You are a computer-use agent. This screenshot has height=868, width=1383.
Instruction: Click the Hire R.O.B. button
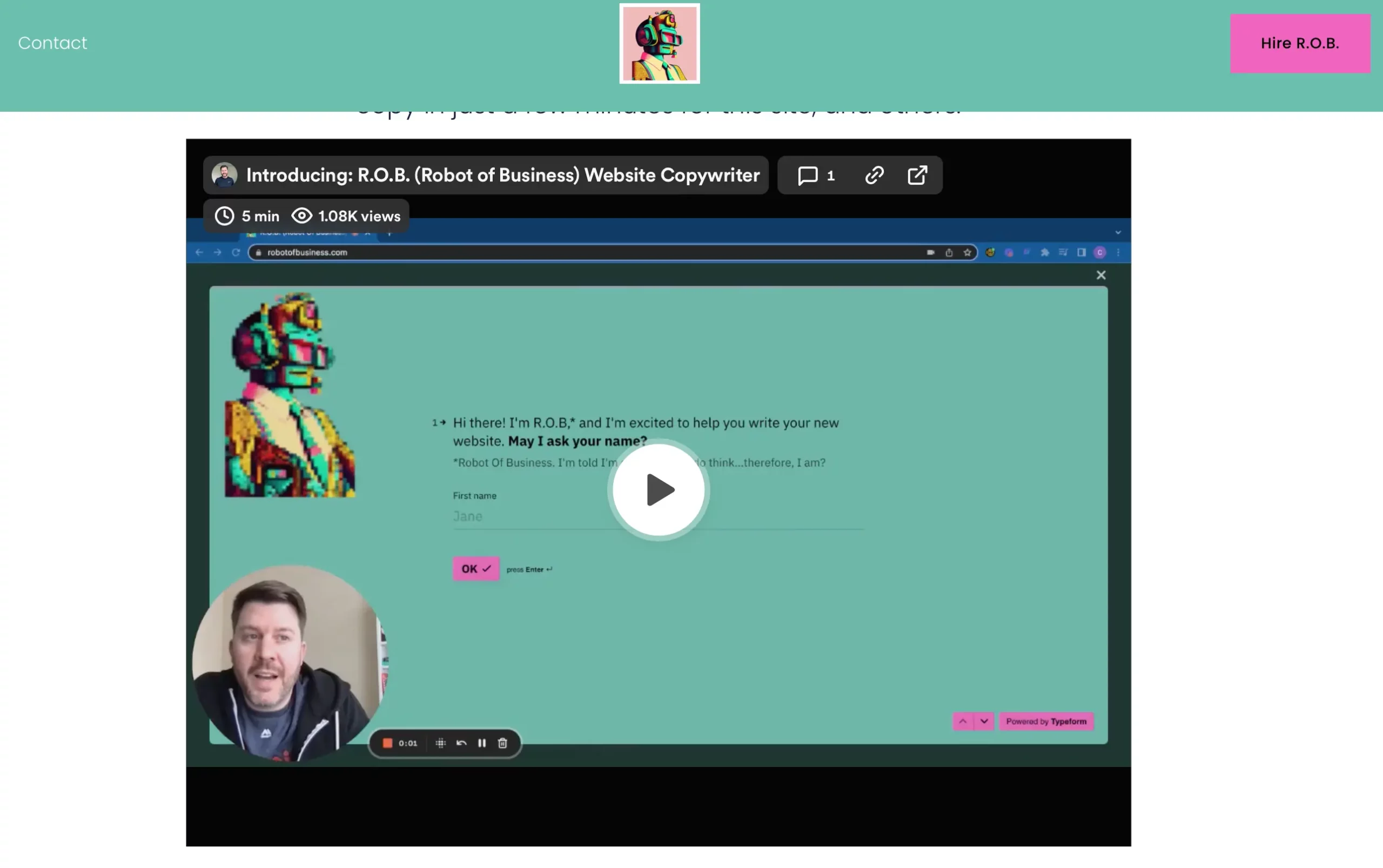pyautogui.click(x=1299, y=44)
